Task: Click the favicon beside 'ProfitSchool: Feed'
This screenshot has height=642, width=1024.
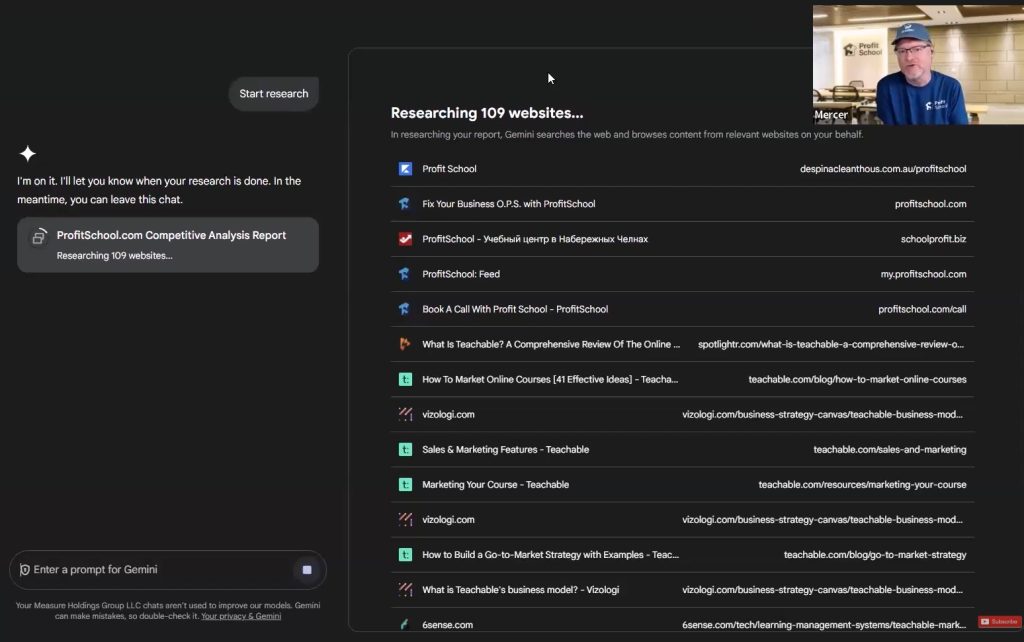Action: coord(406,274)
